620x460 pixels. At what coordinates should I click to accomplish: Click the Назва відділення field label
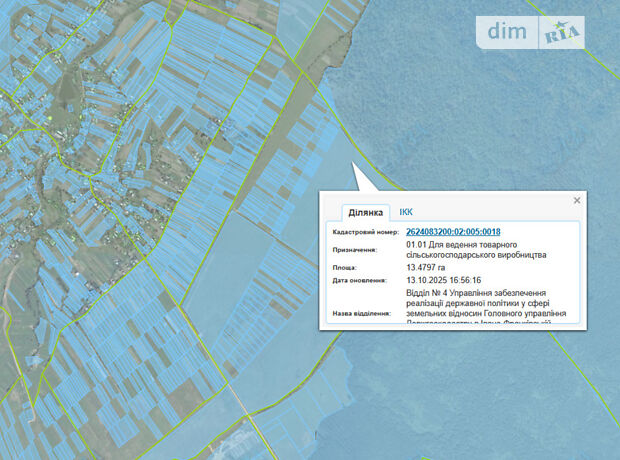pyautogui.click(x=361, y=314)
